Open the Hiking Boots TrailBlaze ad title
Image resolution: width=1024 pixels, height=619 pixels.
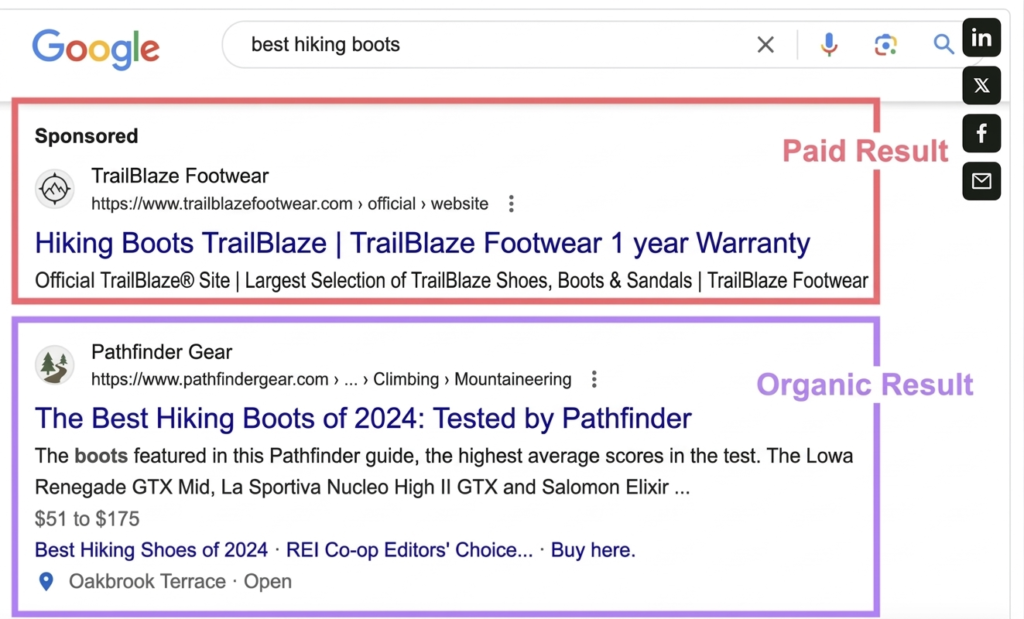tap(423, 243)
